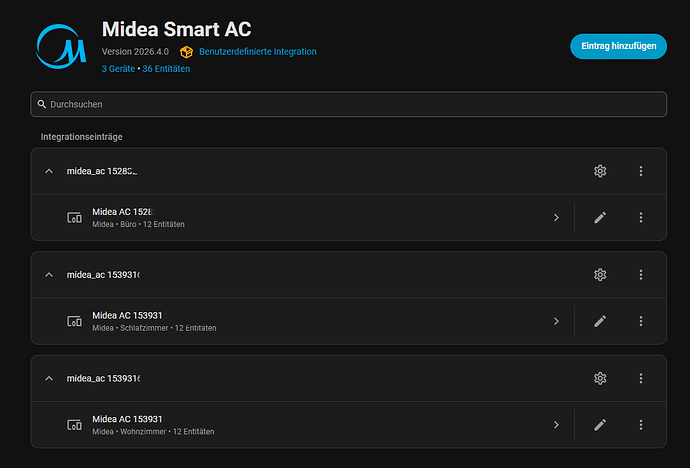The height and width of the screenshot is (468, 690).
Task: Open three-dot menu for Wohnzimmer device
Action: click(641, 425)
